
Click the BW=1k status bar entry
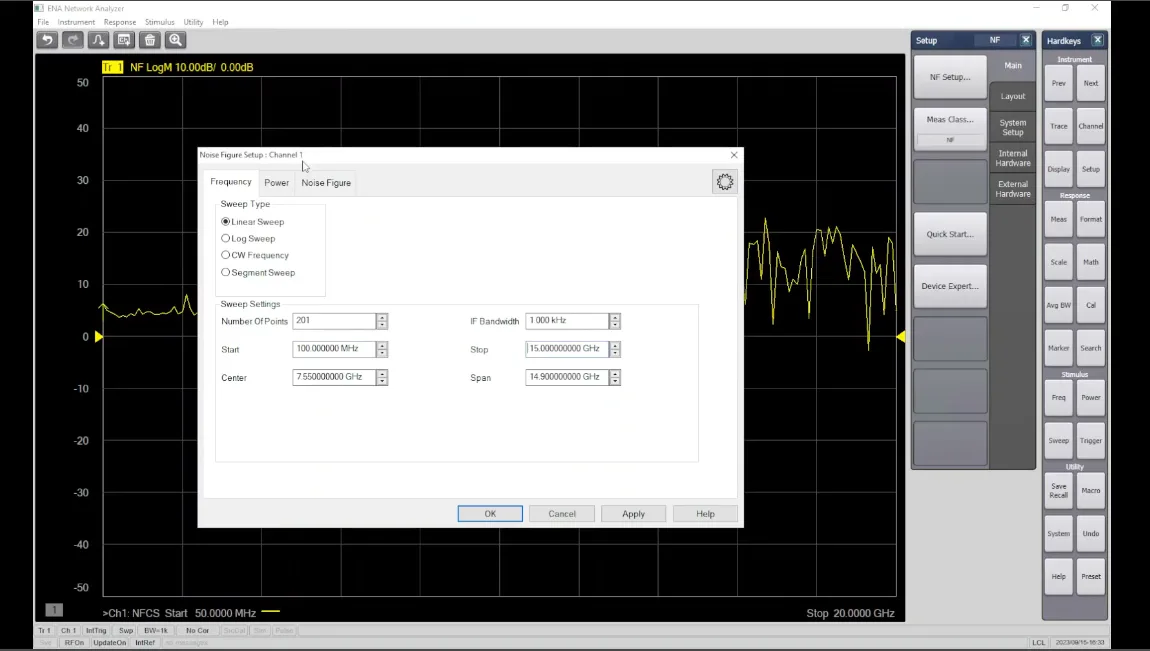tap(155, 630)
